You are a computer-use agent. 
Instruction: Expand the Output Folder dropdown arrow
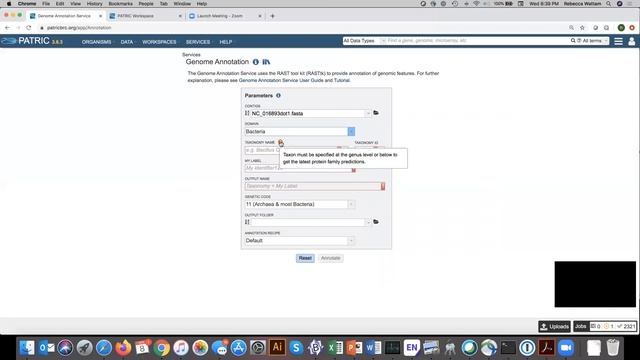[x=368, y=222]
